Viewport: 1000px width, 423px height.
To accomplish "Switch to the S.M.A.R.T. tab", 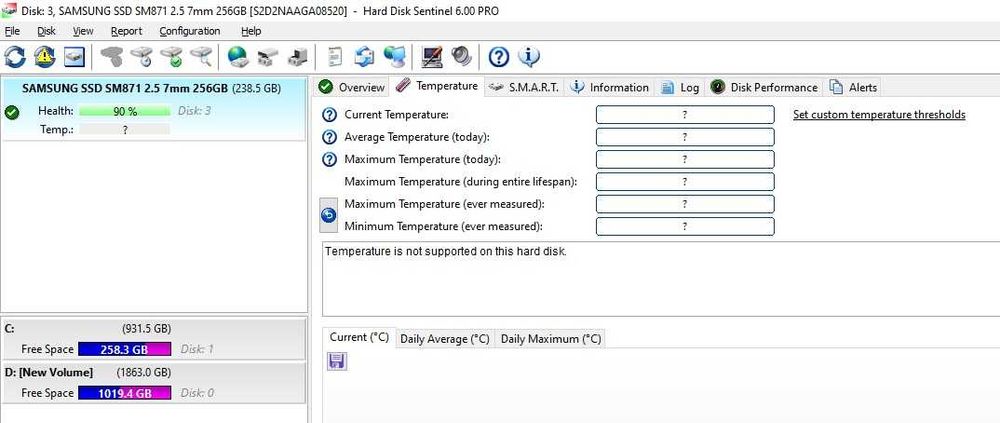I will (x=524, y=87).
